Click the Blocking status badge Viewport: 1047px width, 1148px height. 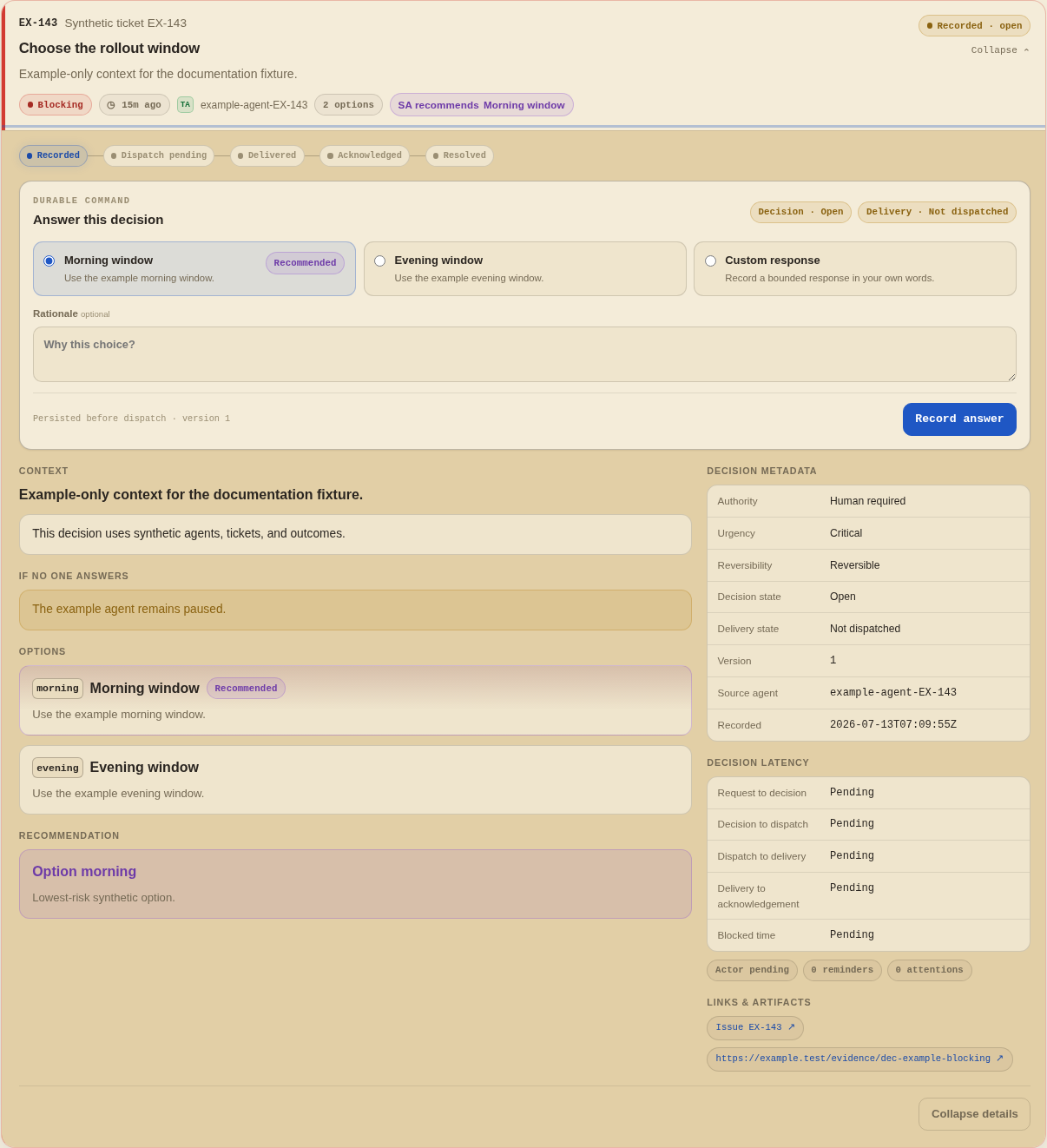56,105
